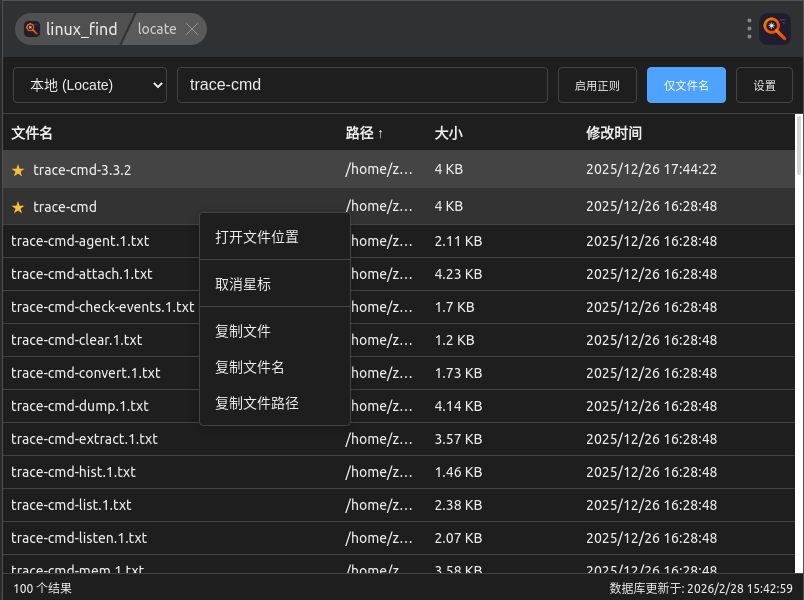Select 取消星标 in the context menu
This screenshot has width=804, height=600.
tap(243, 284)
